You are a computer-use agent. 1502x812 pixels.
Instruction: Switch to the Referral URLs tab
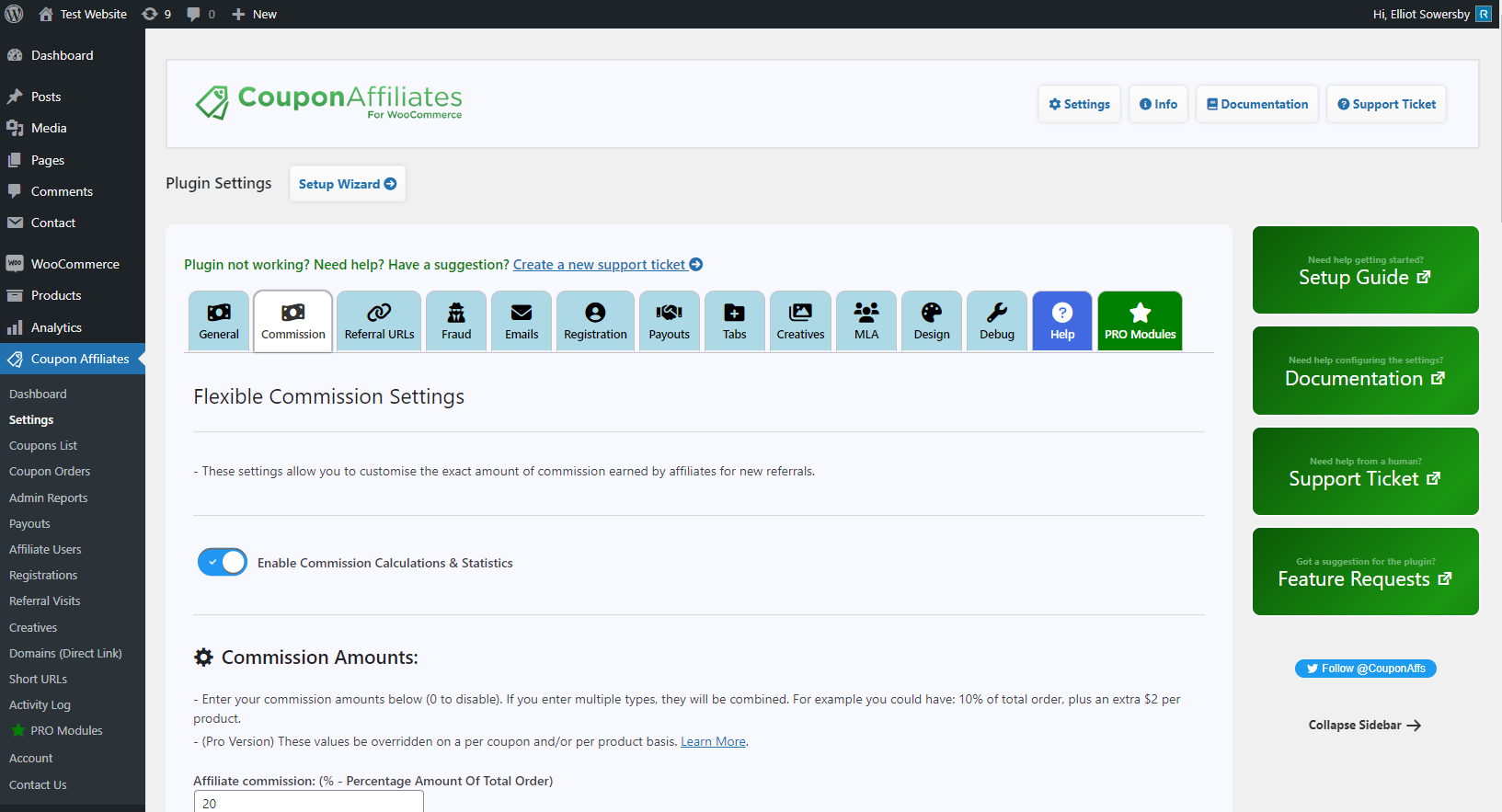click(379, 321)
